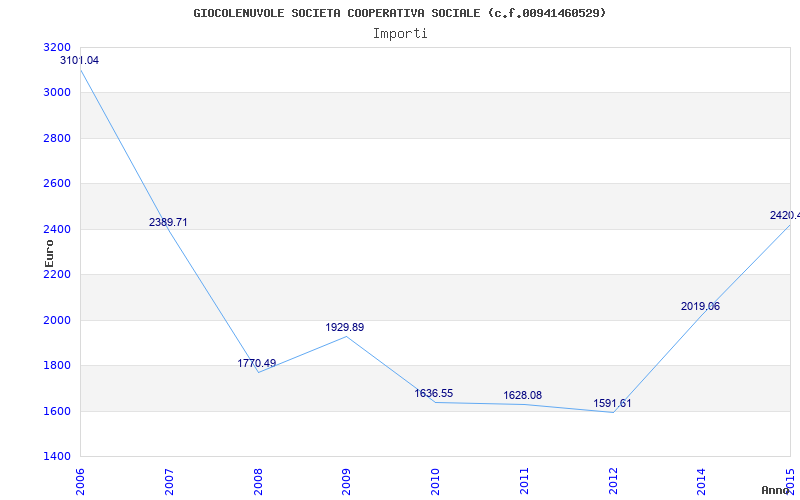
Task: Click the 1400 y-axis tick label
Action: (x=57, y=457)
